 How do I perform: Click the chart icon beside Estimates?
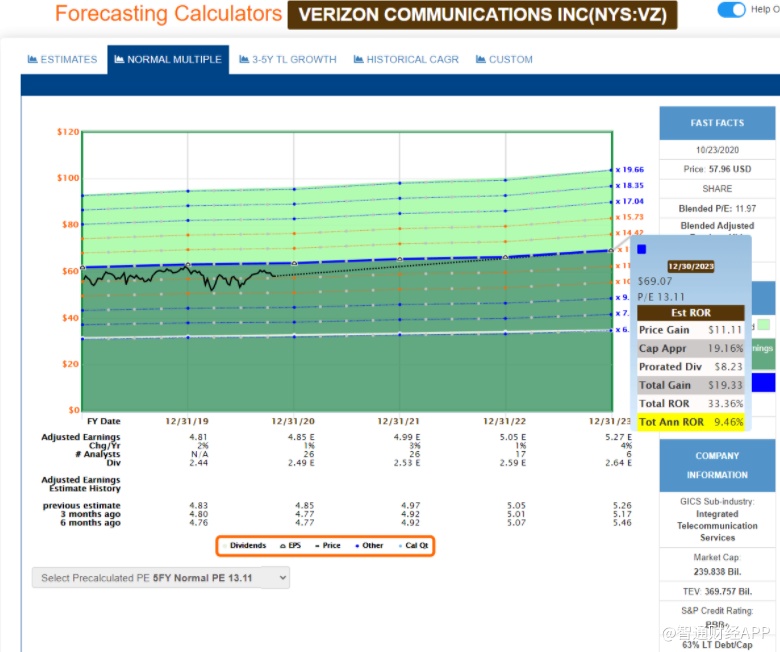33,60
